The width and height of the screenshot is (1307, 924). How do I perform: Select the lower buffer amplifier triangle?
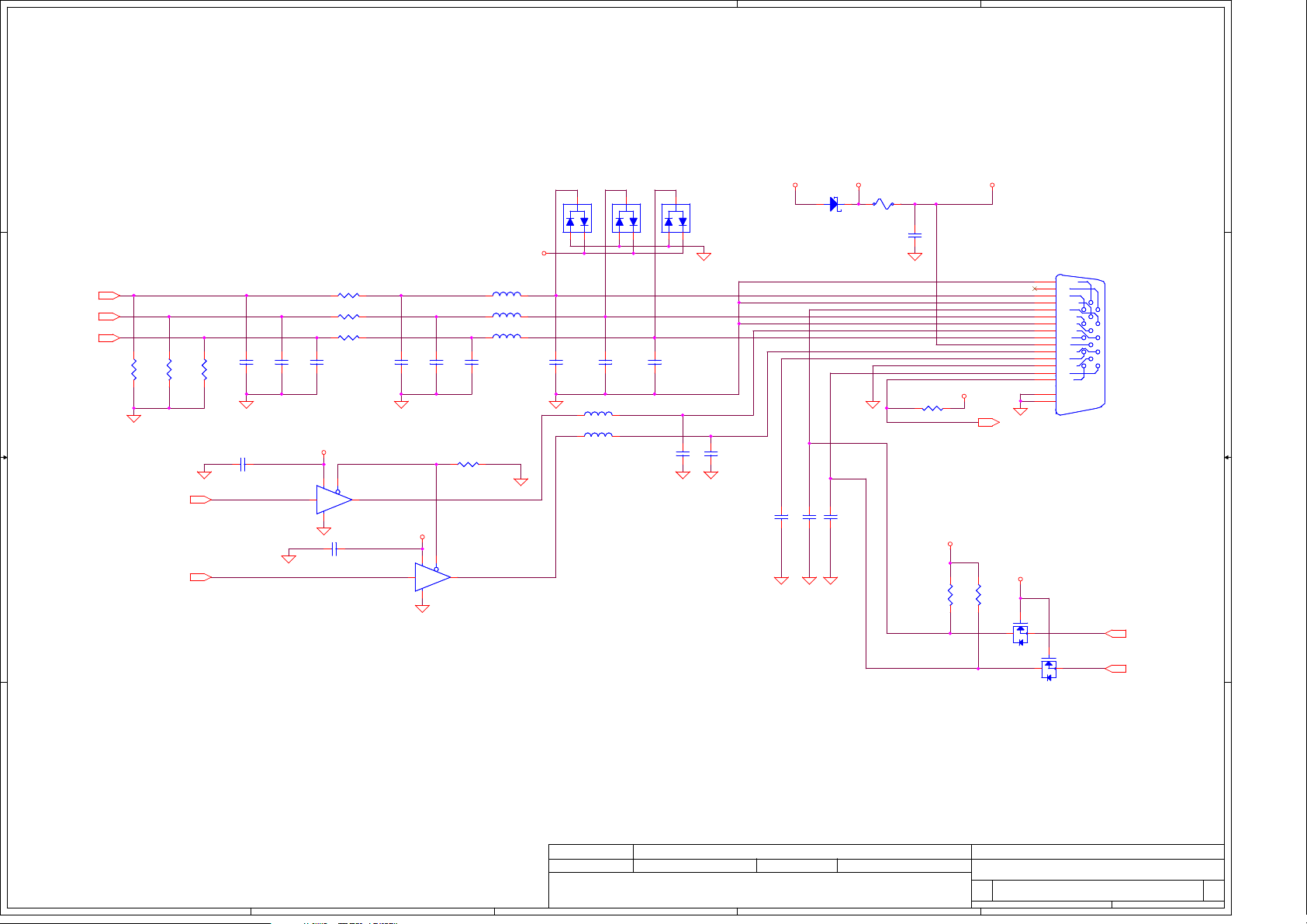click(x=432, y=577)
